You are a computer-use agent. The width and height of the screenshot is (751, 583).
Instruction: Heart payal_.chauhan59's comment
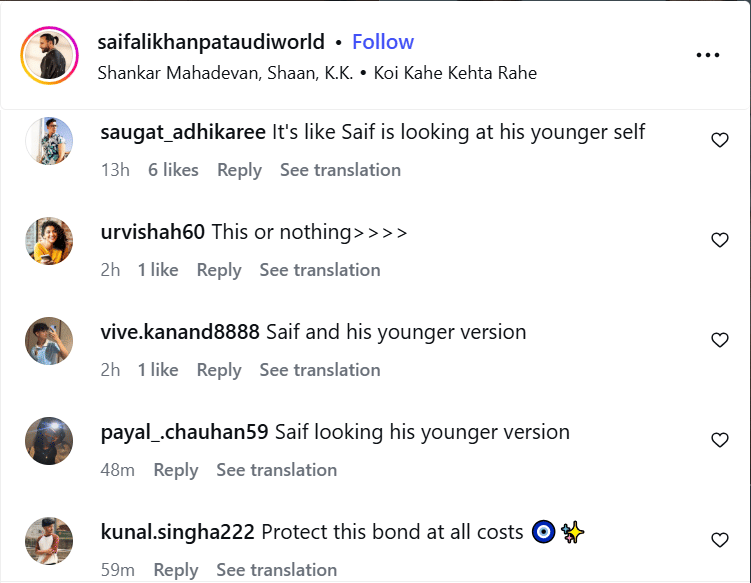(x=719, y=440)
